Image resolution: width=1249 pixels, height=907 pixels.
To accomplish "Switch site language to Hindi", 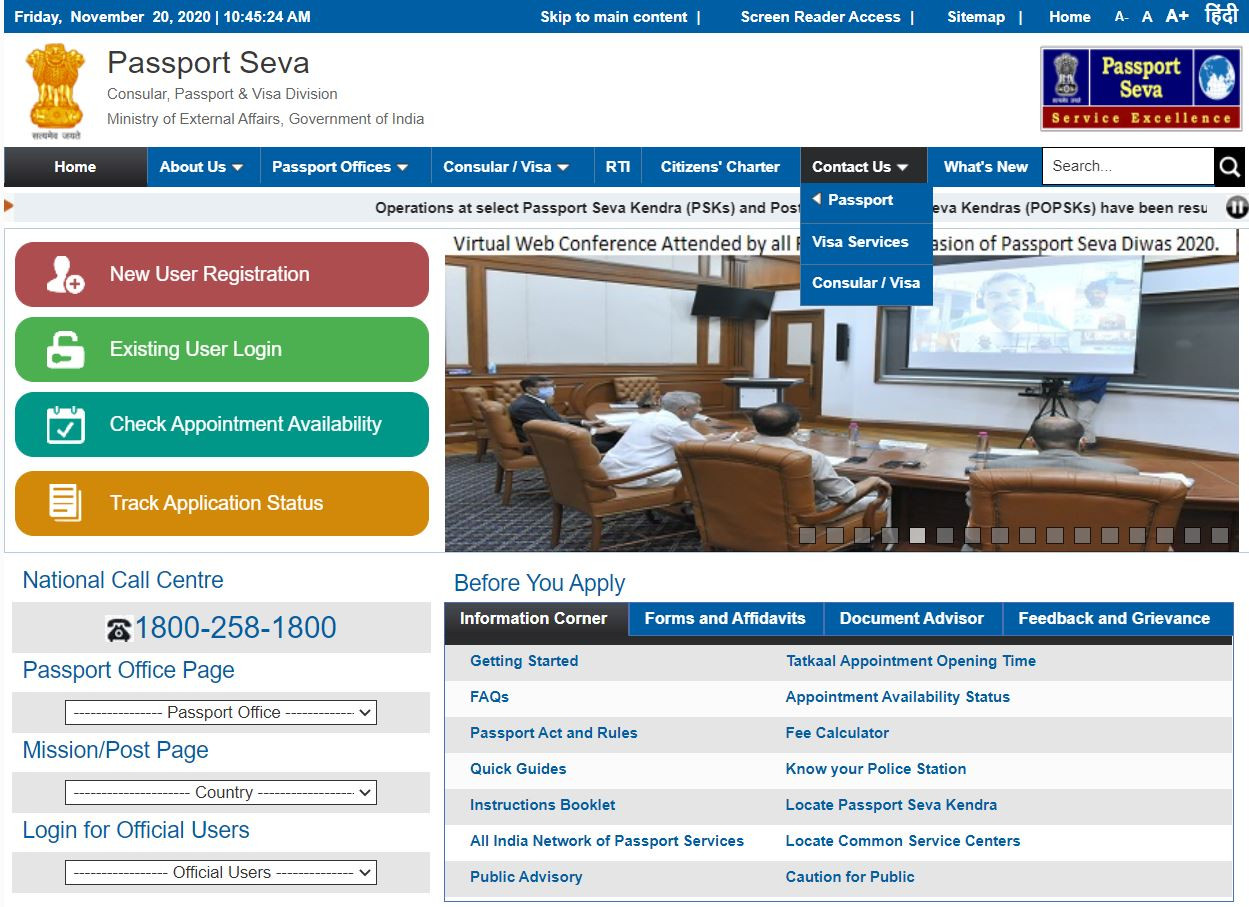I will (x=1221, y=16).
